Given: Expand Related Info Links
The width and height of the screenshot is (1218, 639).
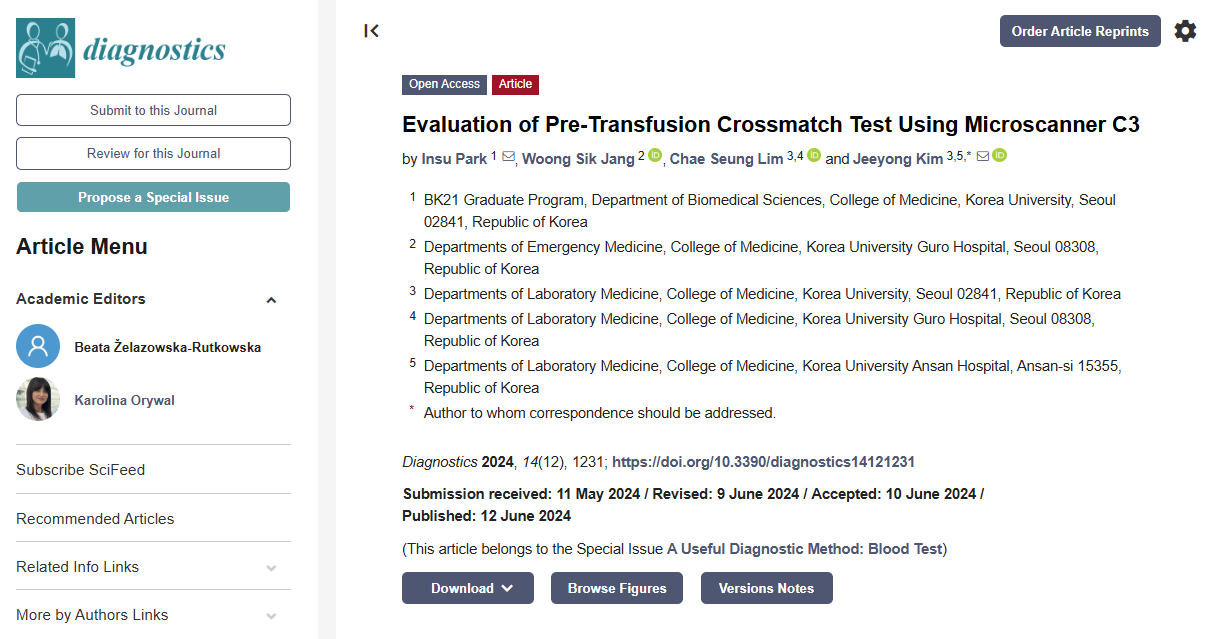Looking at the screenshot, I should [x=271, y=568].
